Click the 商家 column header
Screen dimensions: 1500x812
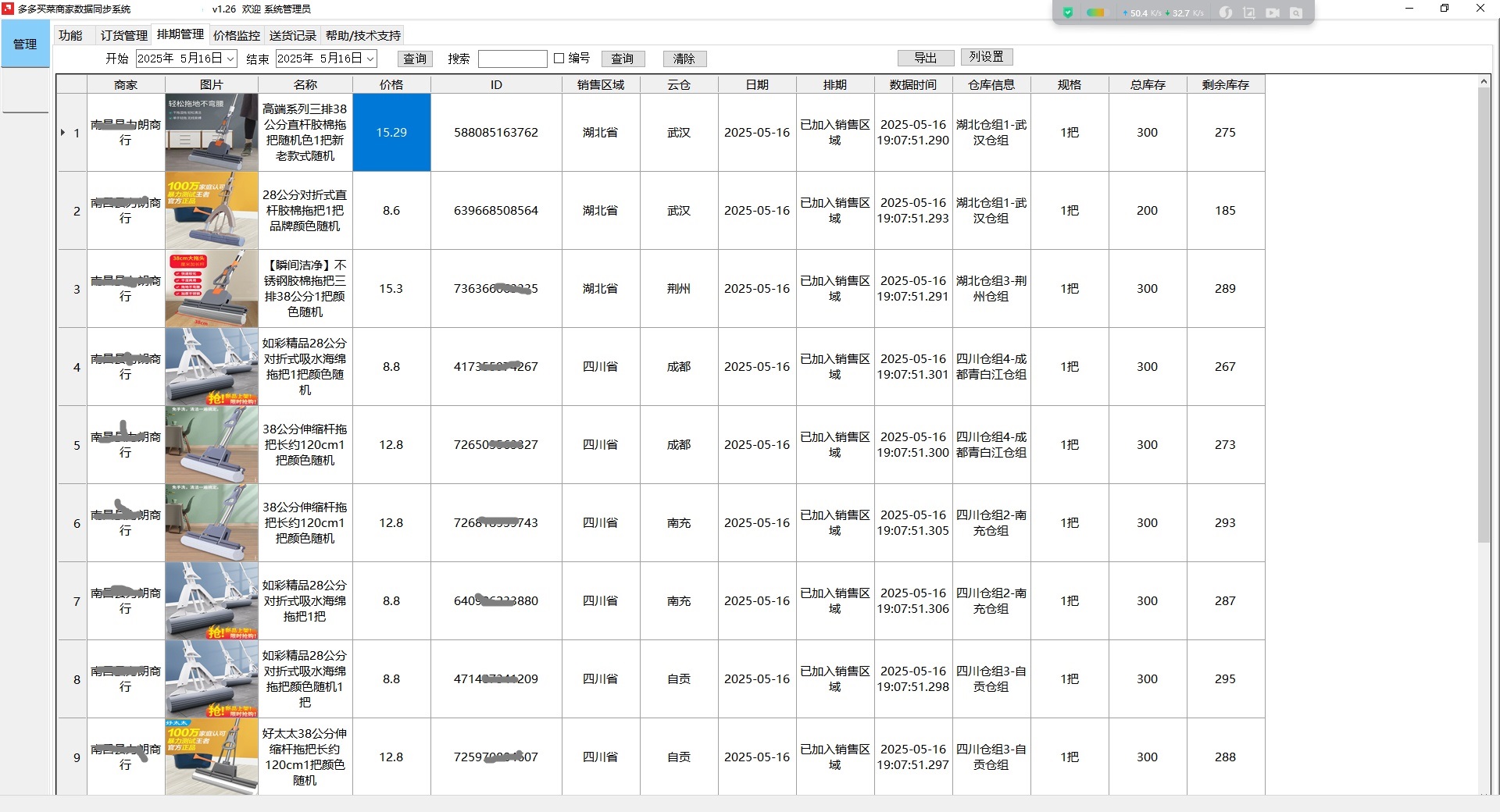point(126,84)
